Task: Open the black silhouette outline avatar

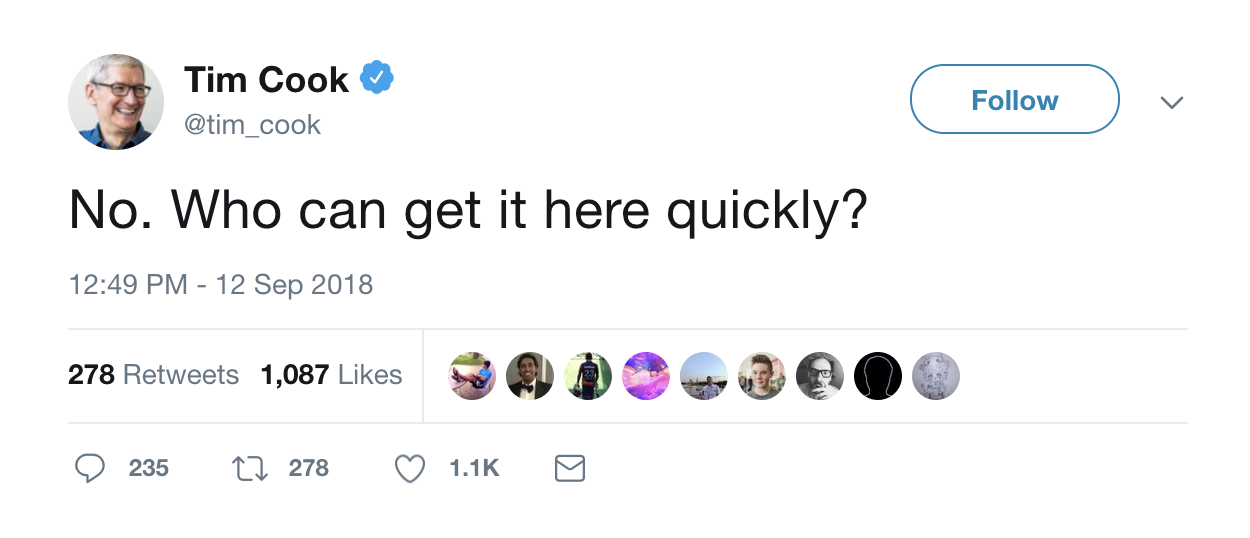Action: click(x=878, y=376)
